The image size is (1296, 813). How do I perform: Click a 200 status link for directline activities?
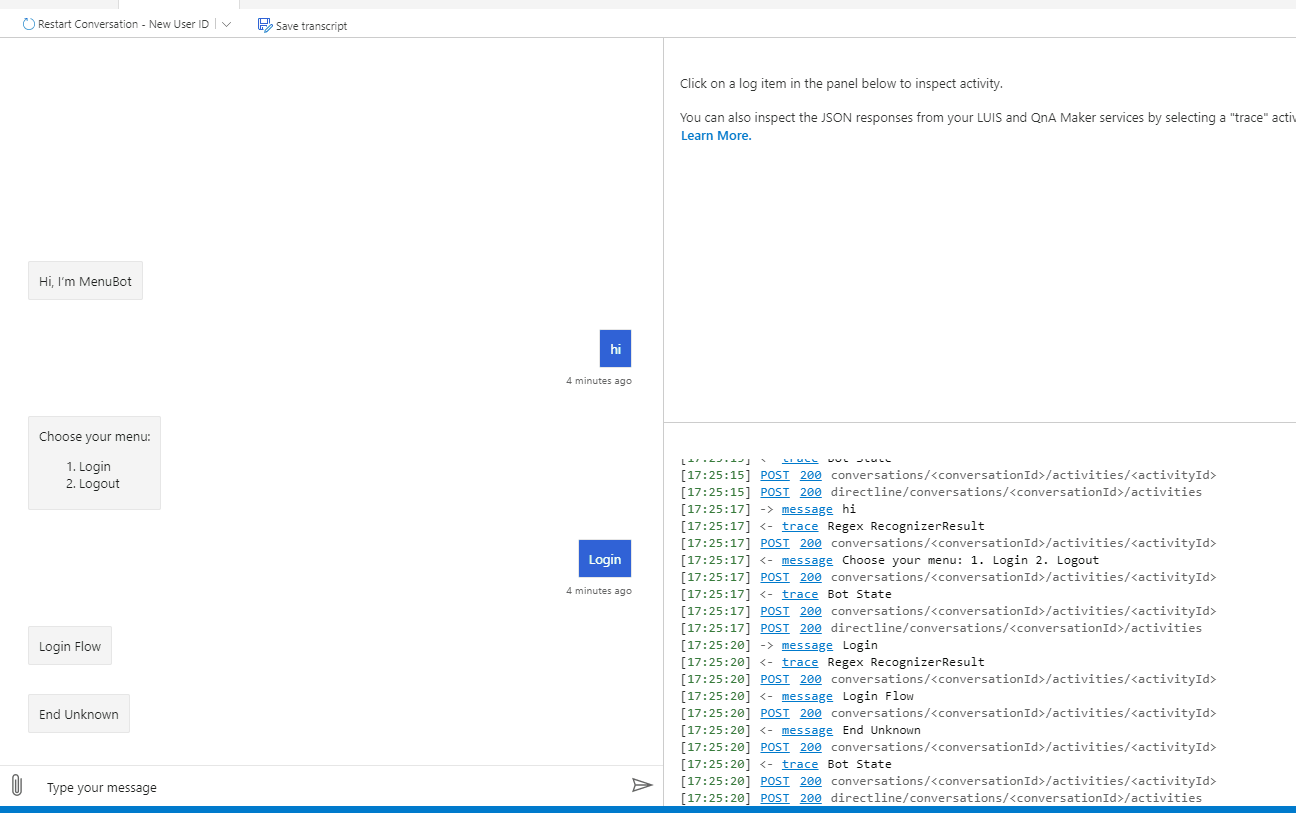tap(810, 491)
